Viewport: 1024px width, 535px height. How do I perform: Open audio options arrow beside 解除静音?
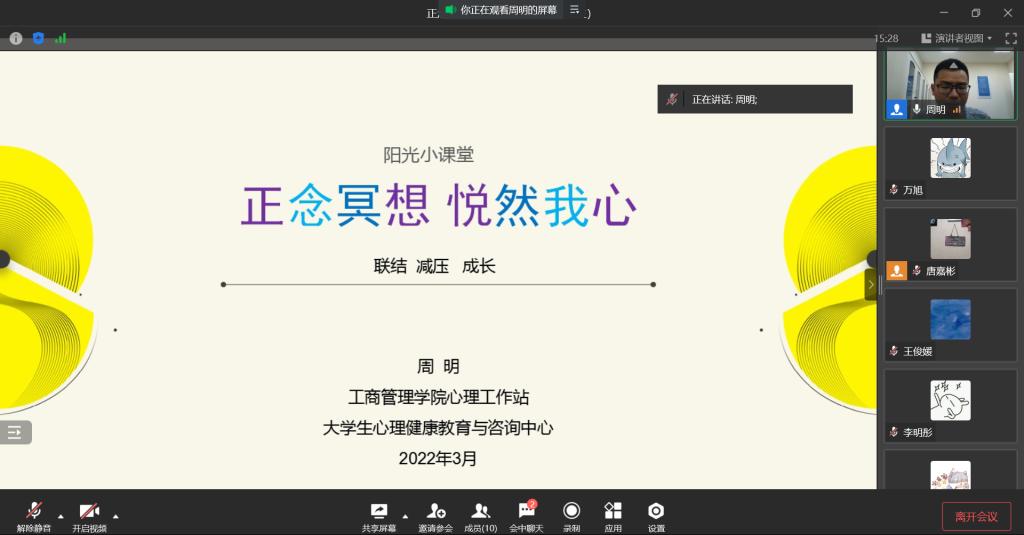(x=61, y=516)
